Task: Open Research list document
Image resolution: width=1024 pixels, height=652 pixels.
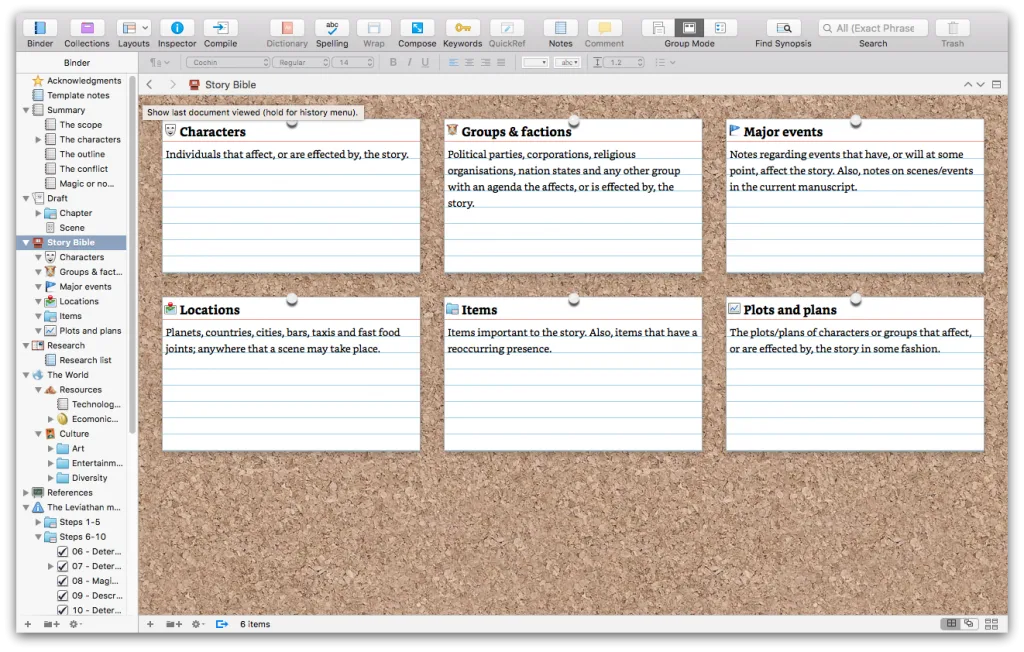Action: tap(85, 360)
